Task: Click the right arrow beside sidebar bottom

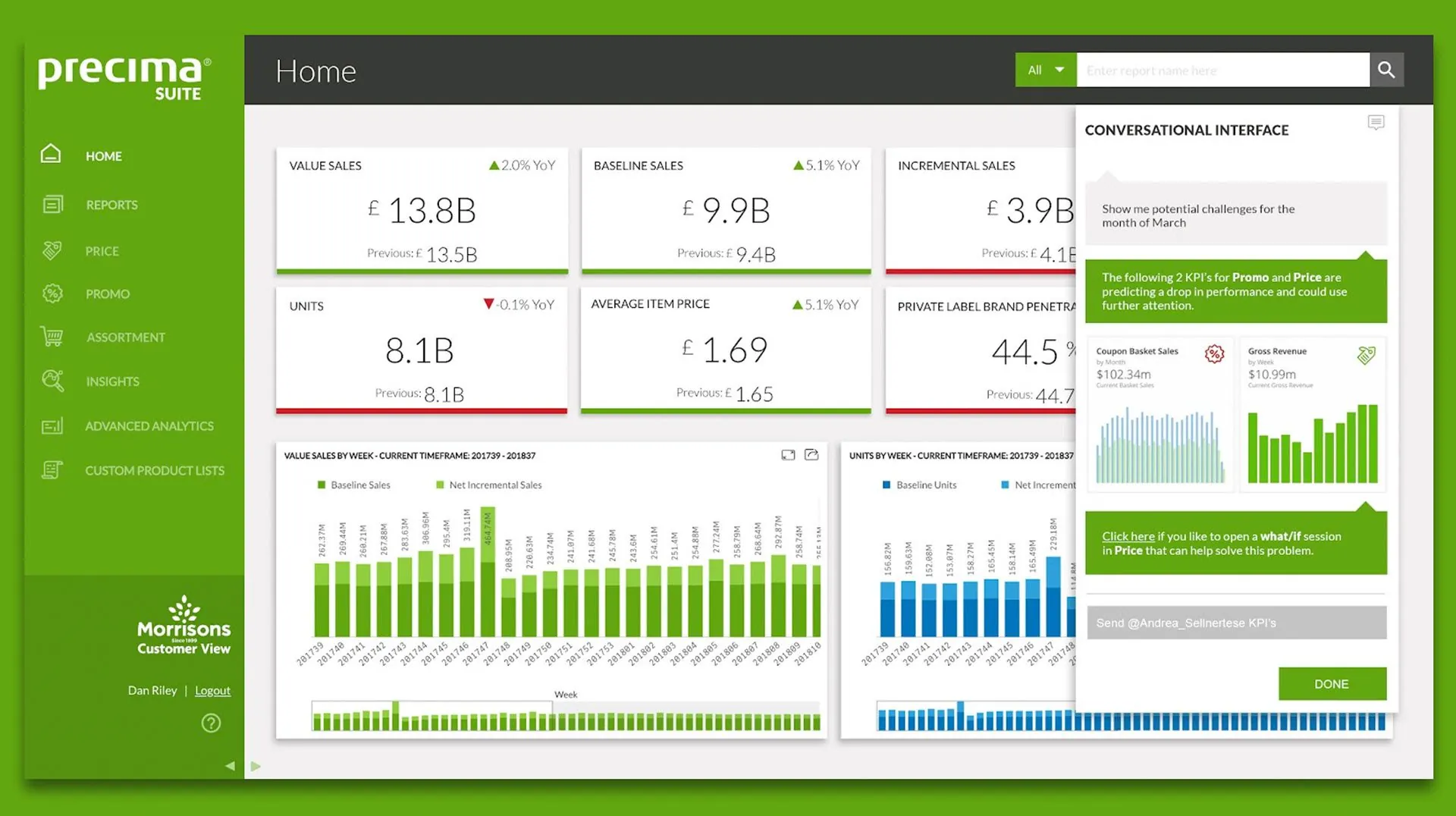Action: (256, 766)
